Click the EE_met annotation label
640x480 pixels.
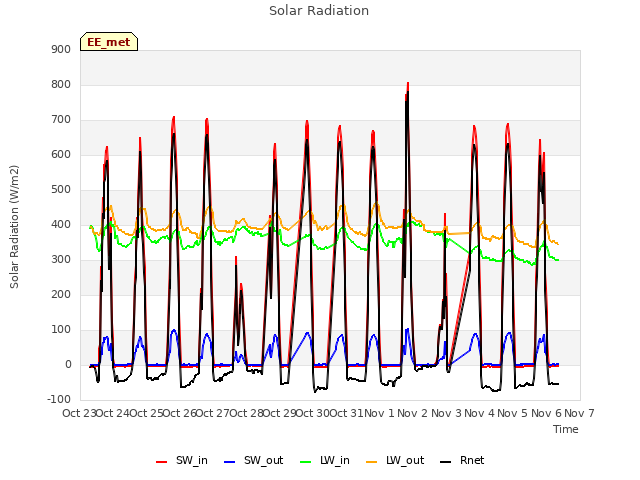click(x=109, y=42)
